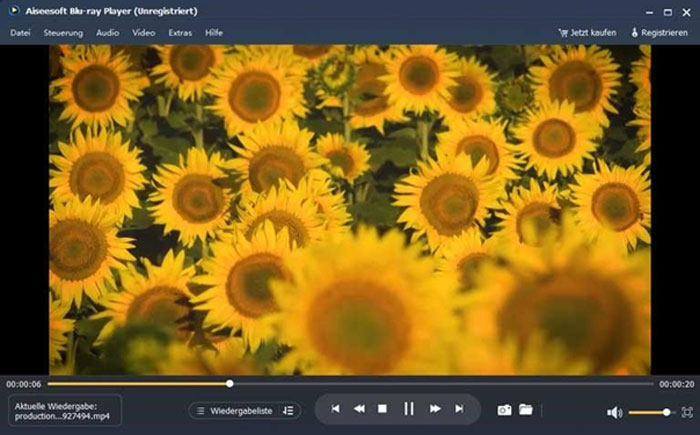Stop the video playback
The height and width of the screenshot is (435, 700).
click(x=382, y=409)
